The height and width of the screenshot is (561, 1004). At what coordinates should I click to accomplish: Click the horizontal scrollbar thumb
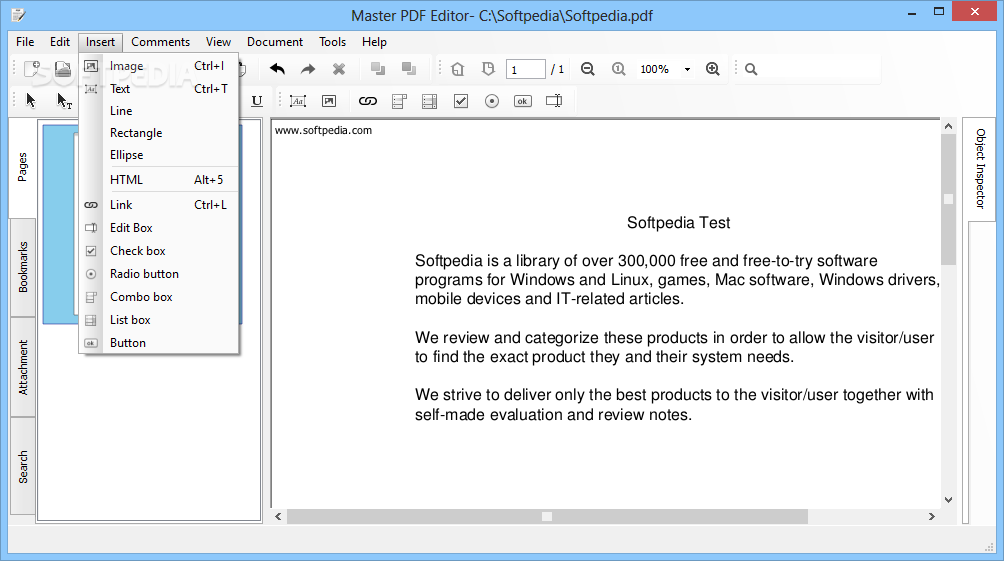point(547,516)
